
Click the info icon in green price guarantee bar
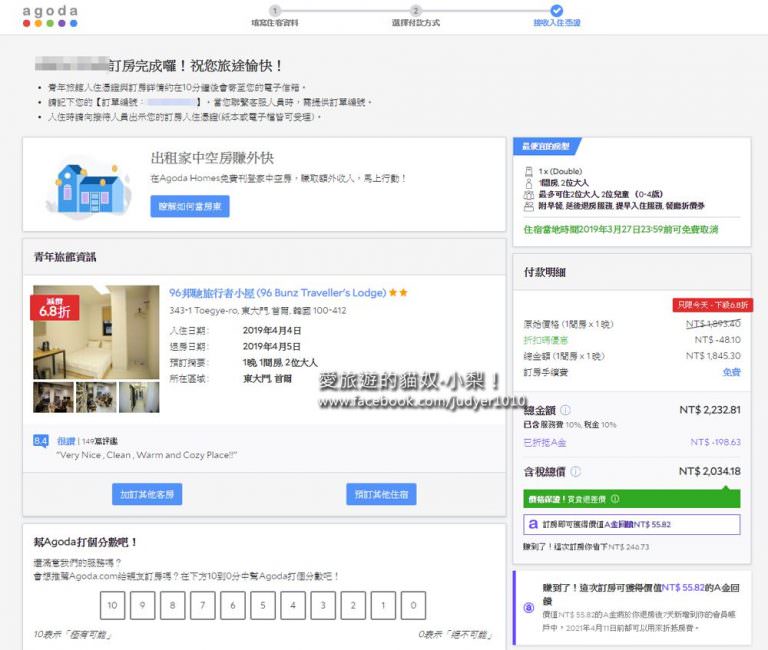pos(615,499)
